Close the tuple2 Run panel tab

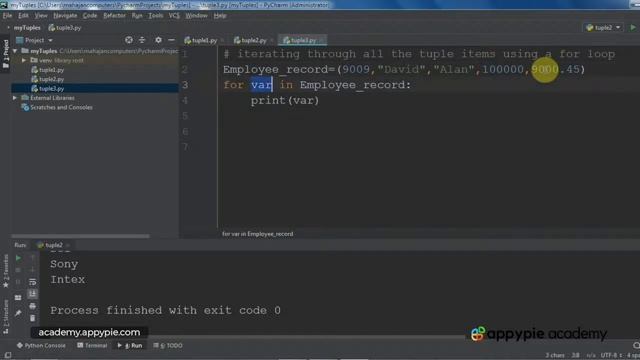click(x=68, y=245)
